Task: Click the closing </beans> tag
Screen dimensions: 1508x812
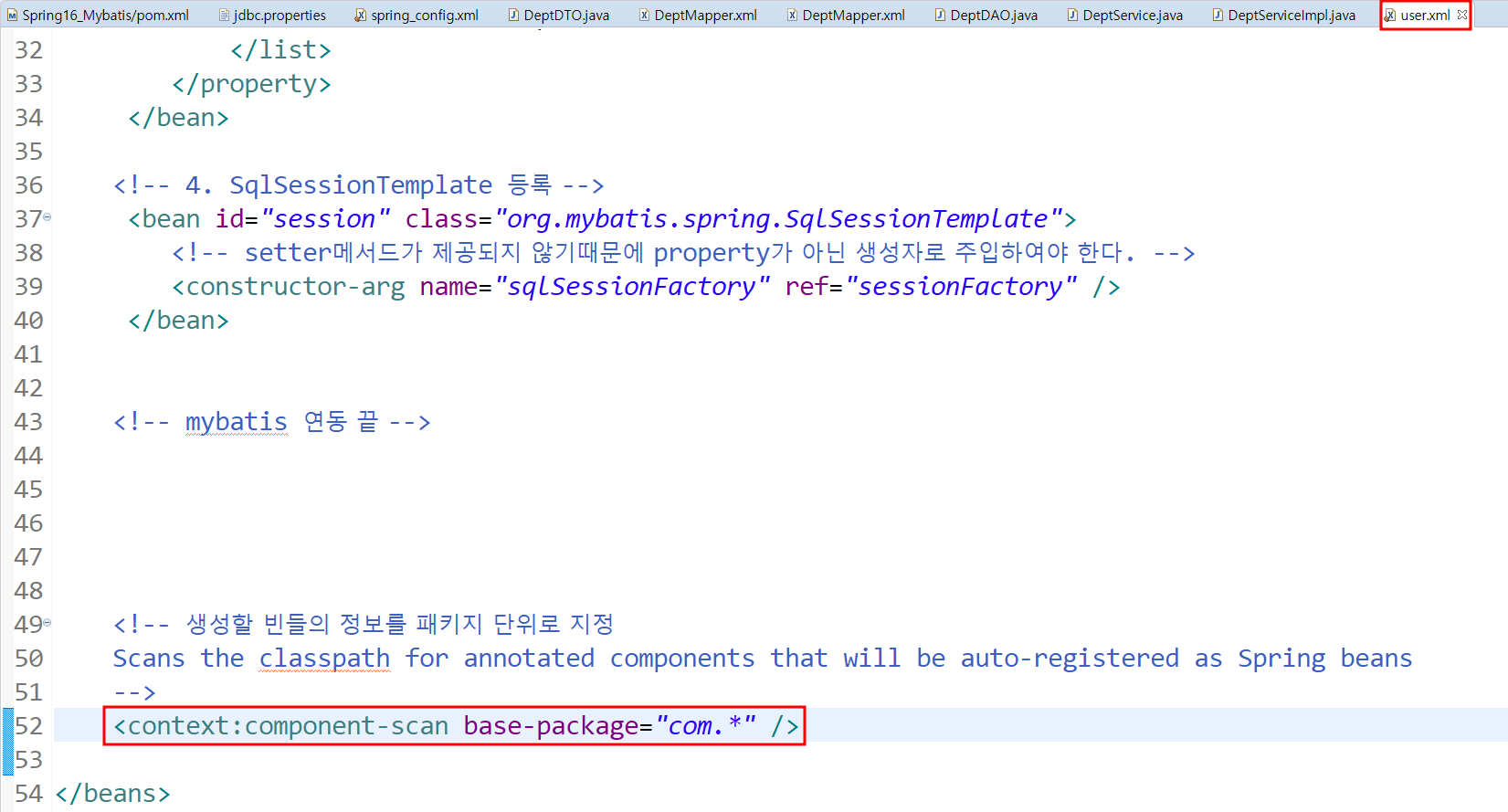Action: click(112, 794)
